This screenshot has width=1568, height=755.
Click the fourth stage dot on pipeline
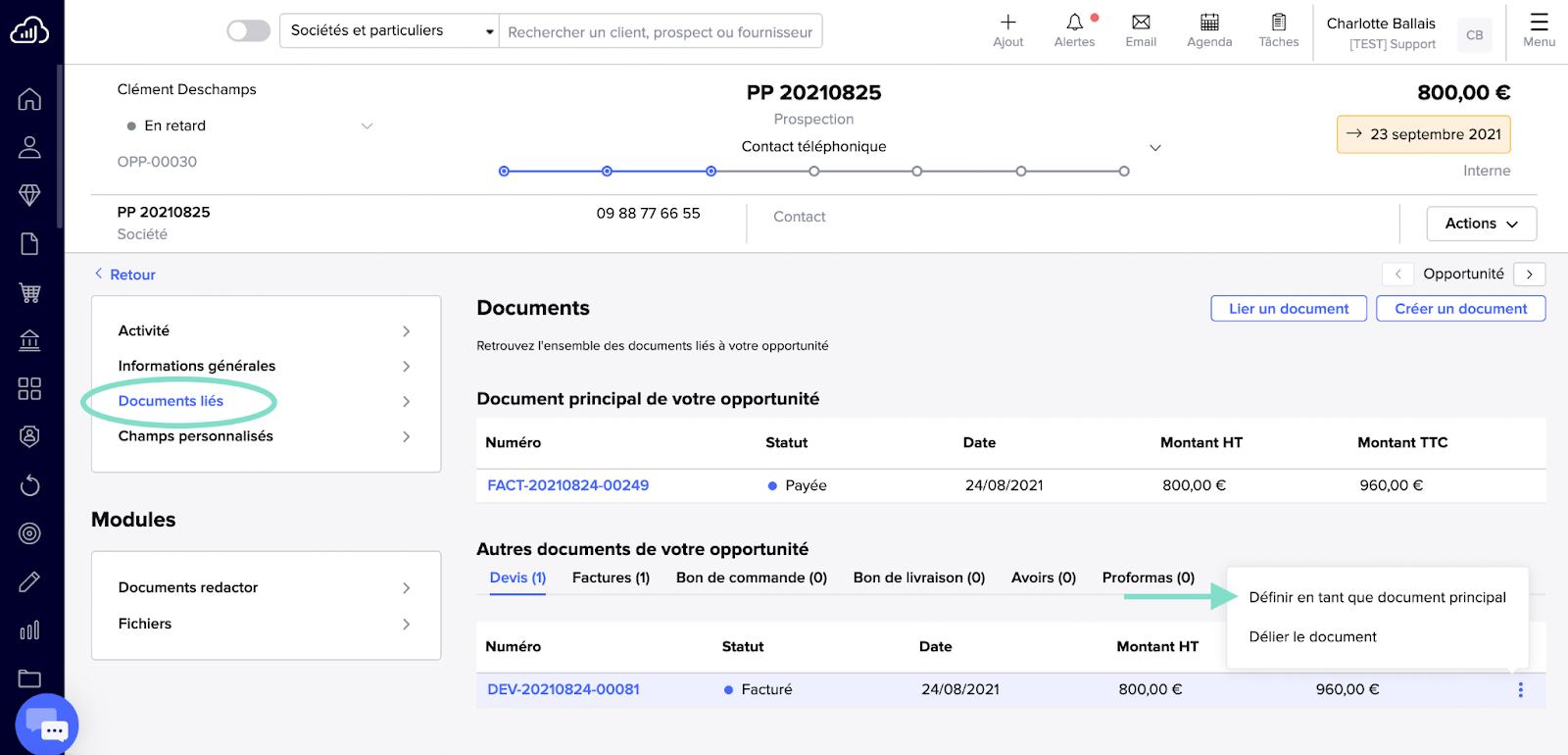[x=814, y=172]
